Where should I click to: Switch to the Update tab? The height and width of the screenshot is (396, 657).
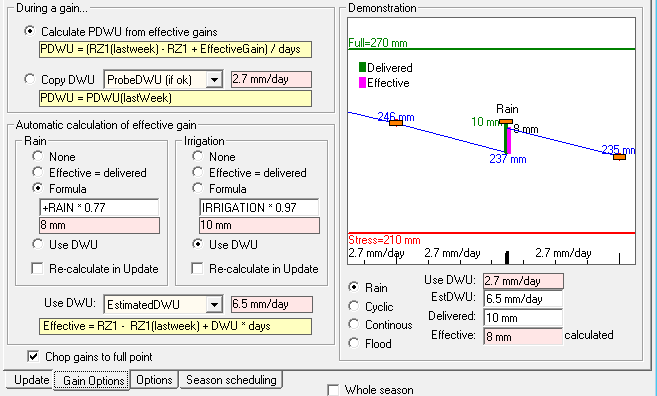[31, 380]
